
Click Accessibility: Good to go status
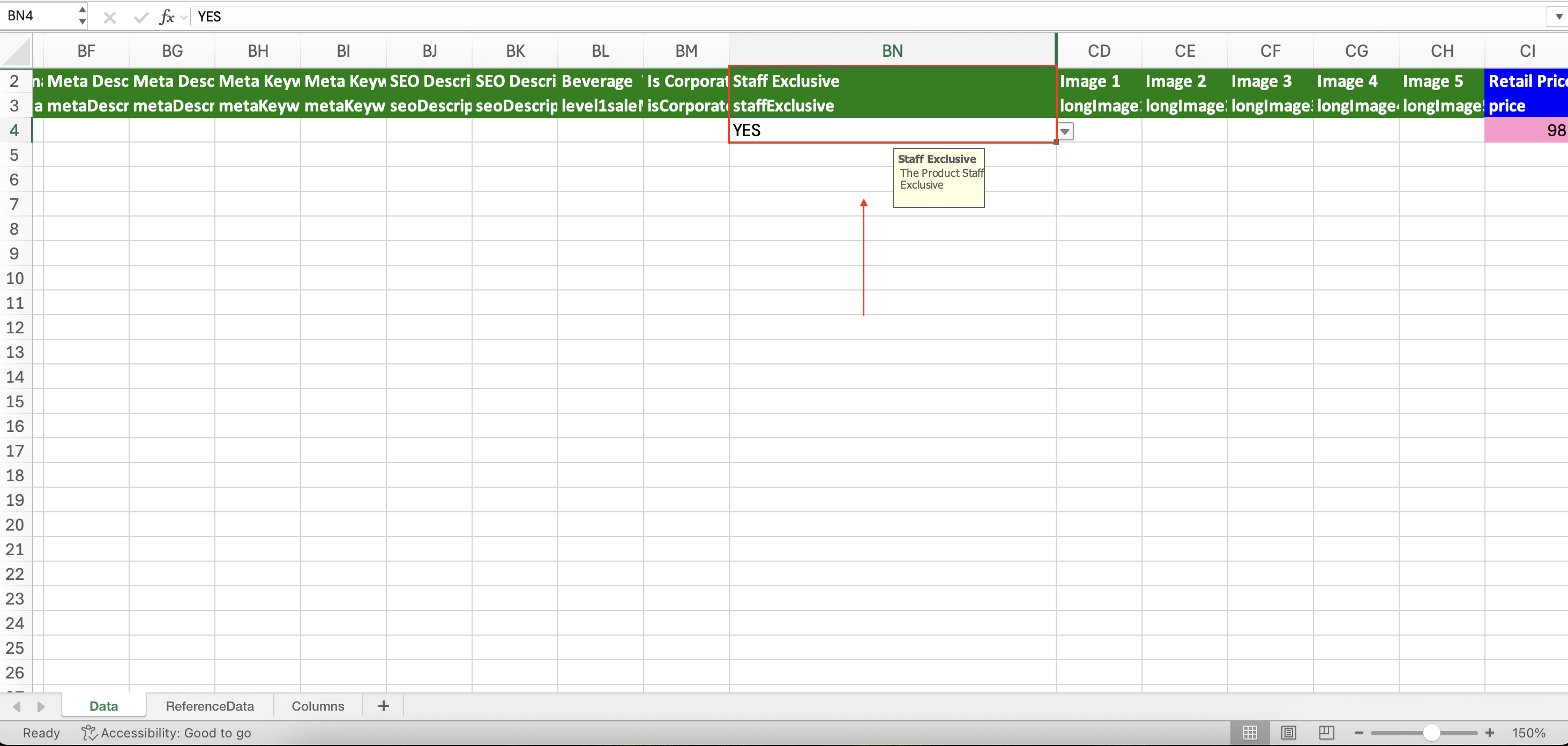pos(167,733)
